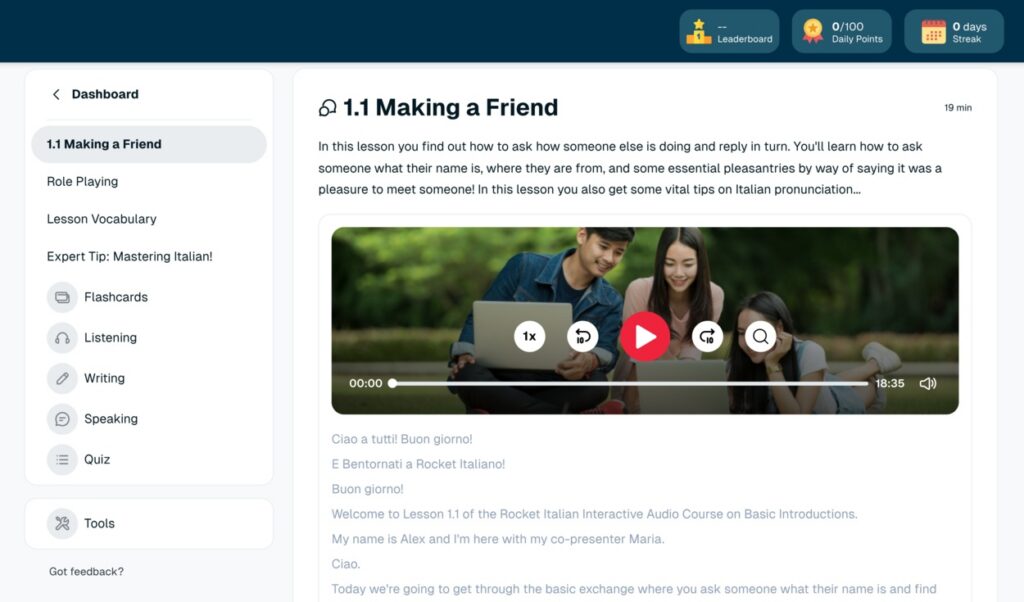Open Role Playing section
The height and width of the screenshot is (602, 1024).
(82, 181)
